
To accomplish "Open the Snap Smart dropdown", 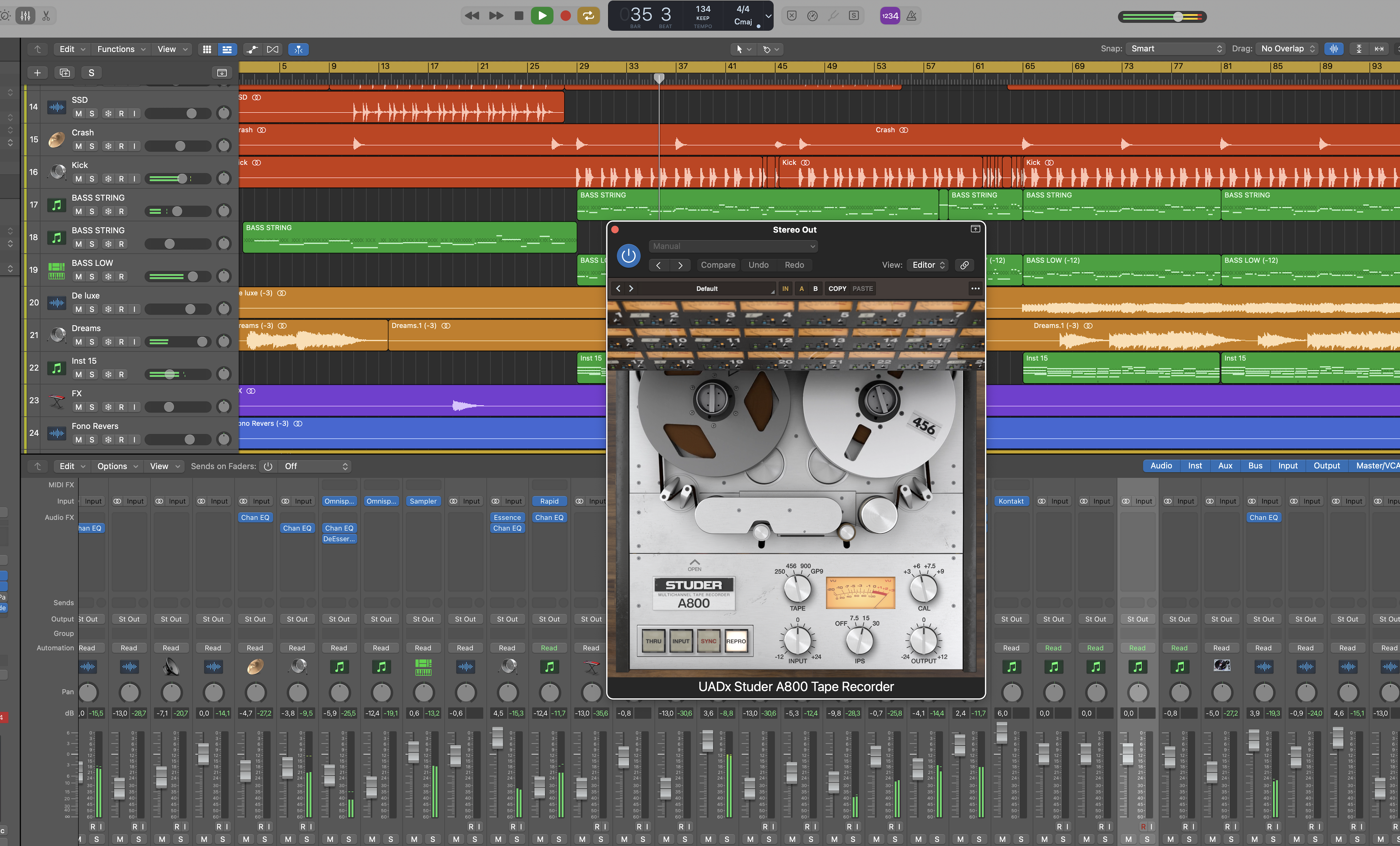I will pyautogui.click(x=1175, y=49).
